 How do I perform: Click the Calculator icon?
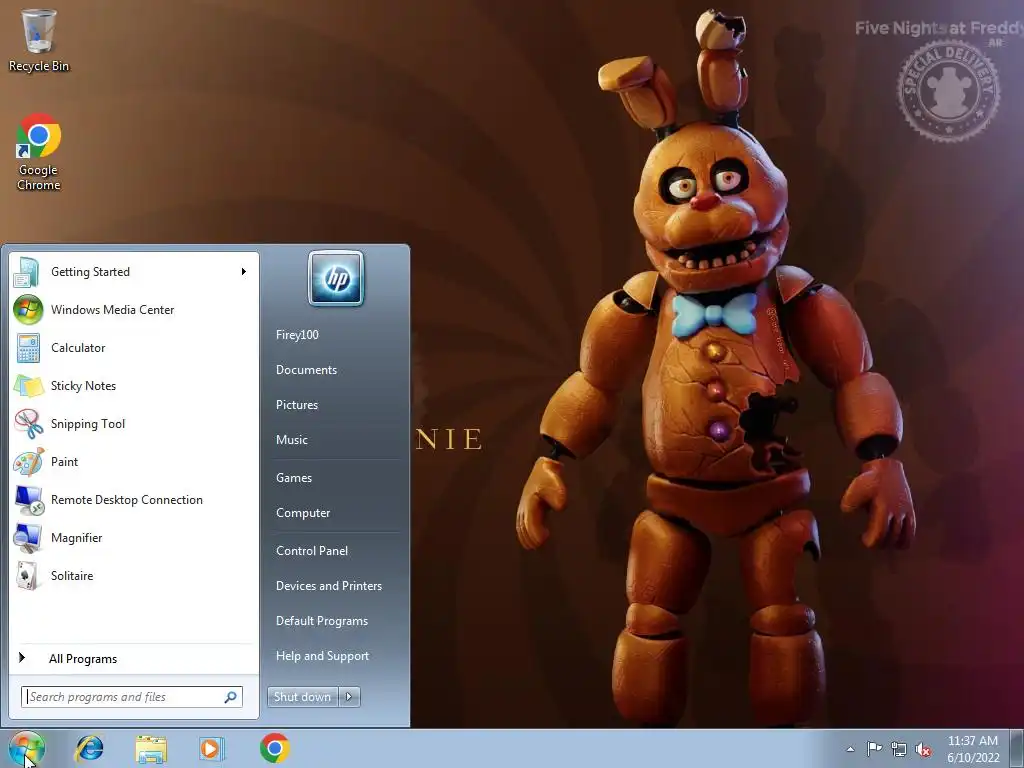[28, 347]
